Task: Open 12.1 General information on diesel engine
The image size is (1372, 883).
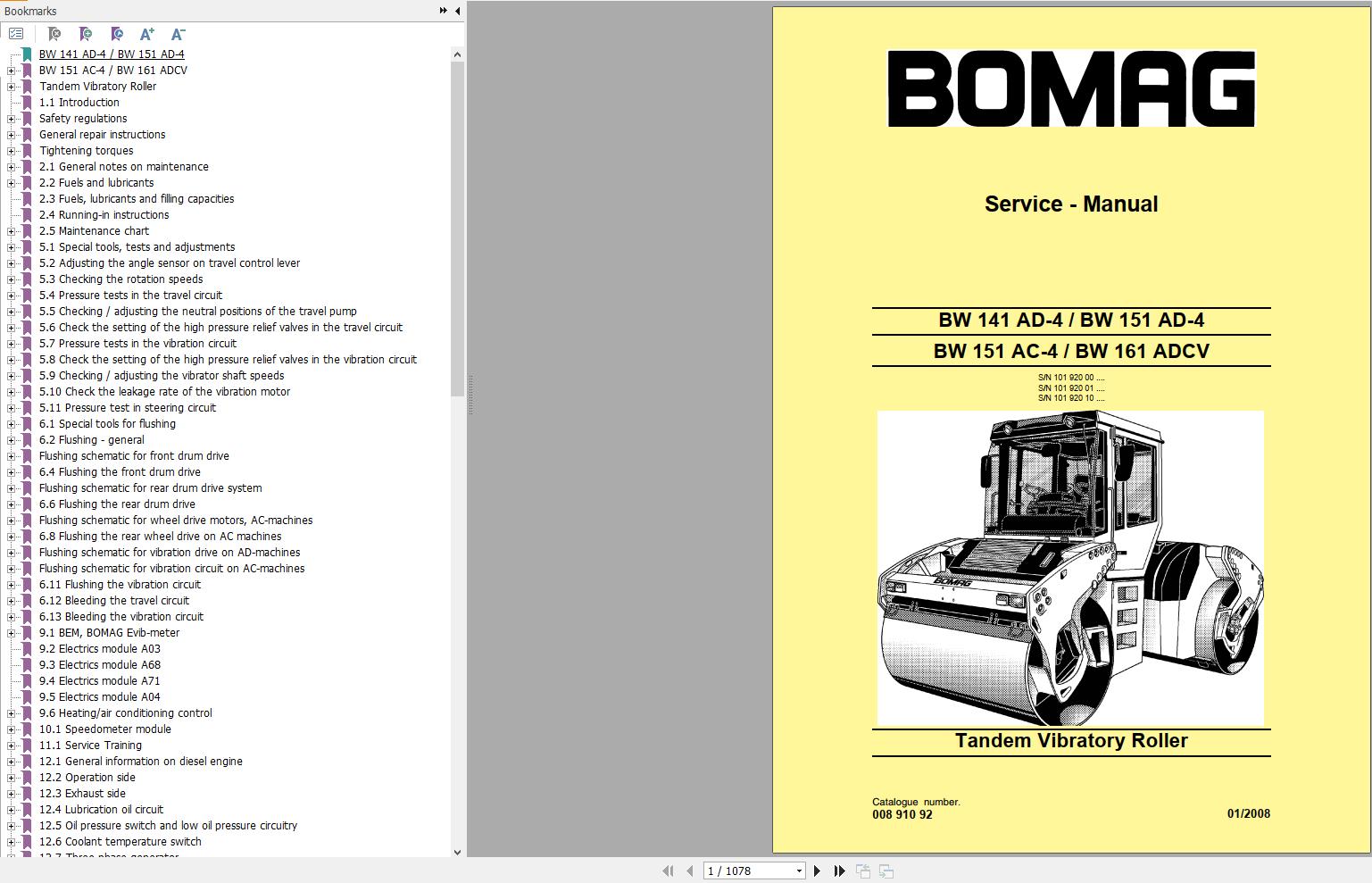Action: 141,762
